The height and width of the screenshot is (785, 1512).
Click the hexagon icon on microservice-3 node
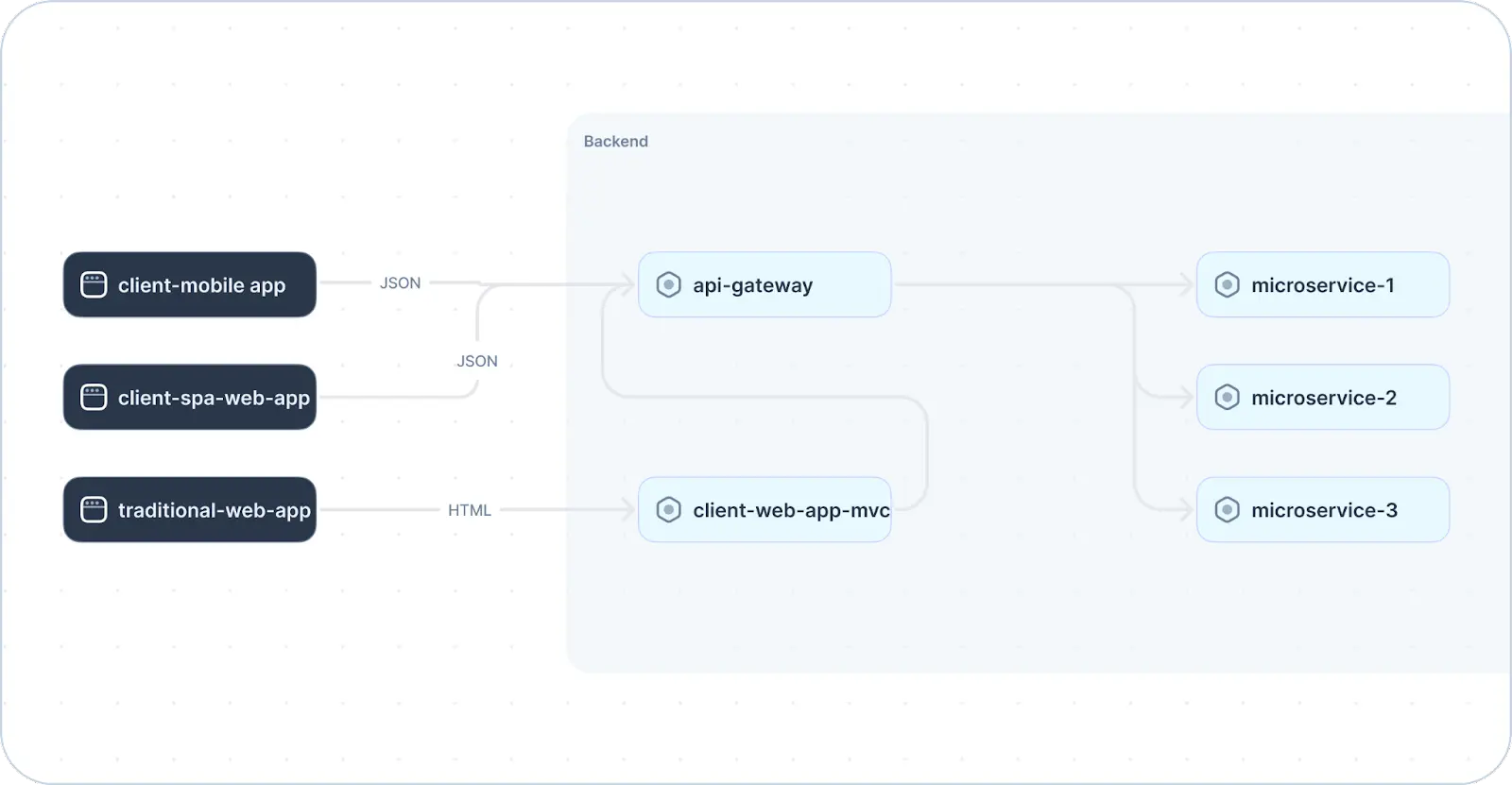[1227, 510]
